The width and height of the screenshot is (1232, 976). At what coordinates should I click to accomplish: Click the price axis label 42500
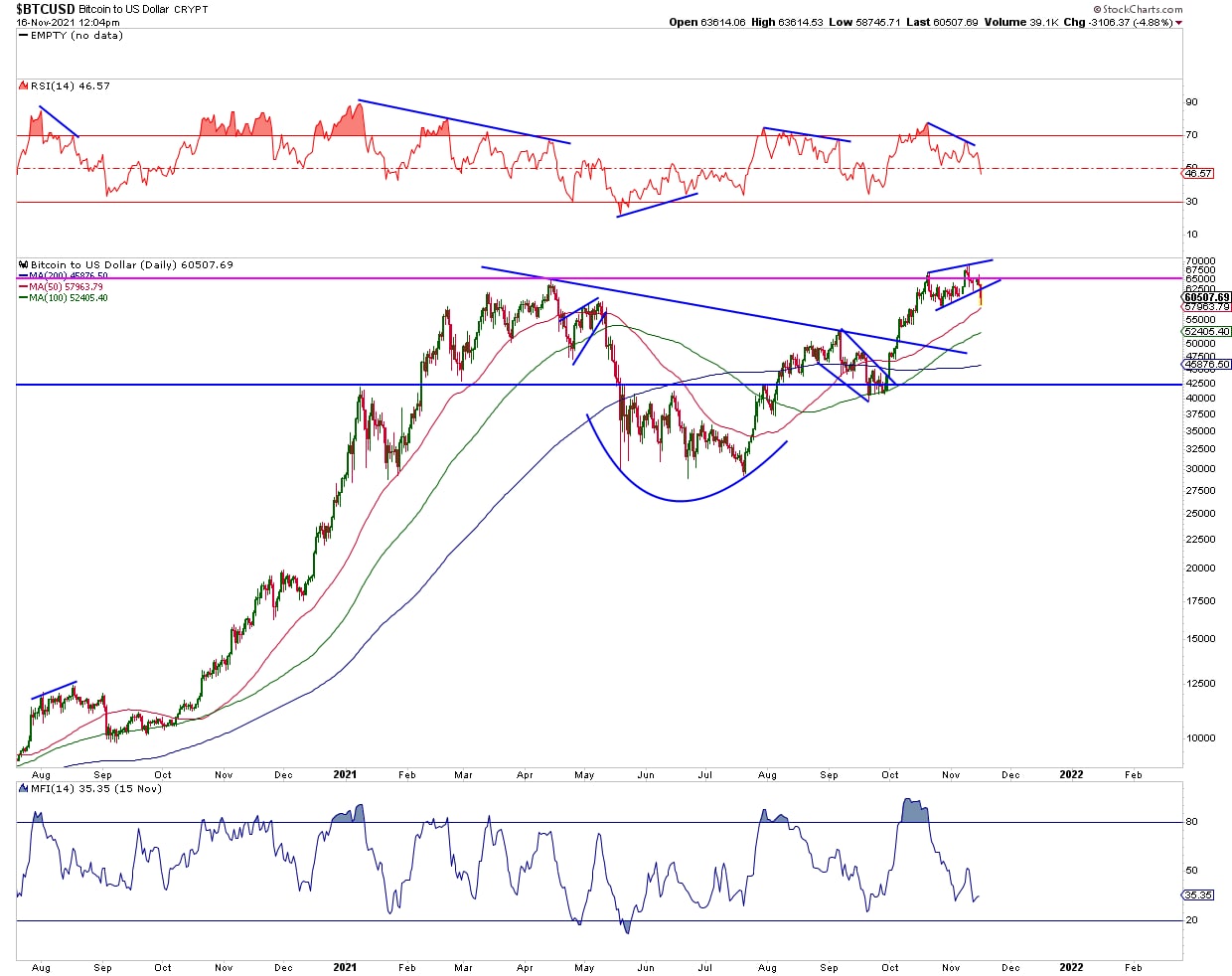click(1200, 384)
